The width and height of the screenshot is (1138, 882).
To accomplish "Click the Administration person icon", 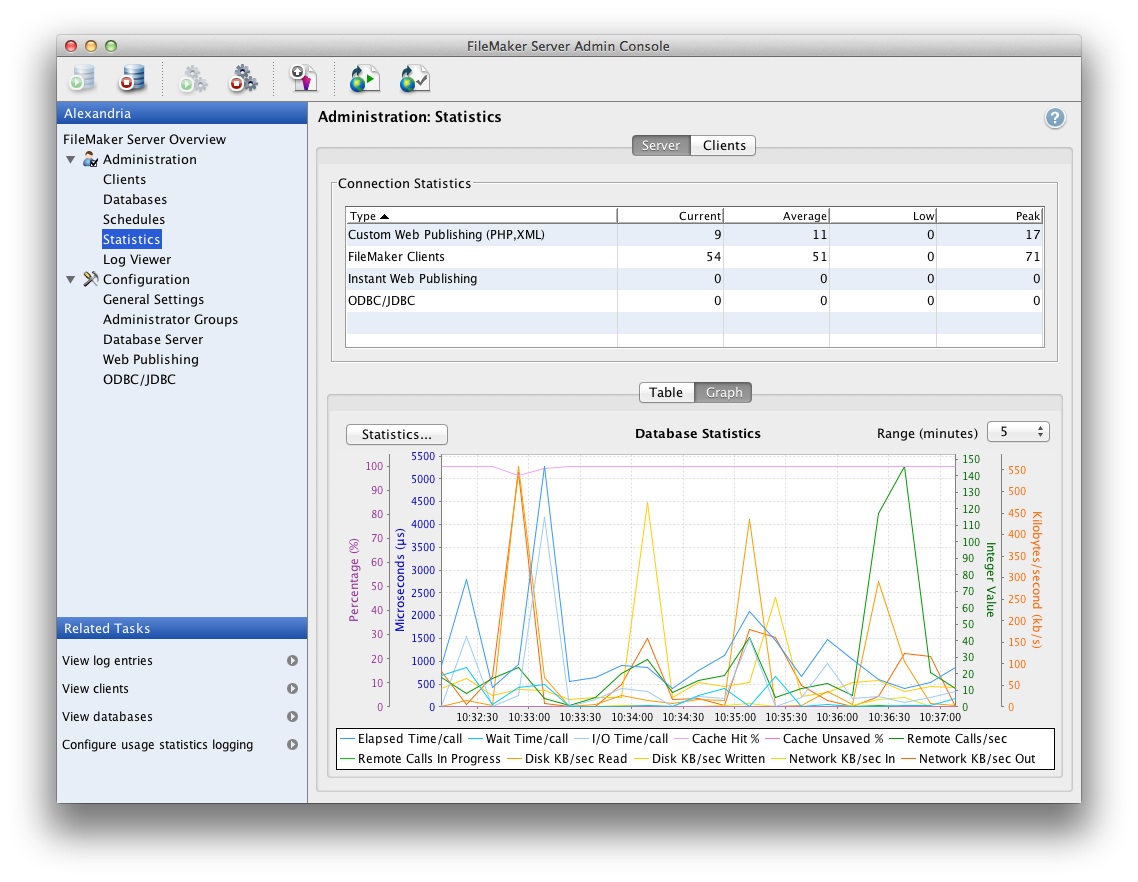I will pyautogui.click(x=90, y=159).
